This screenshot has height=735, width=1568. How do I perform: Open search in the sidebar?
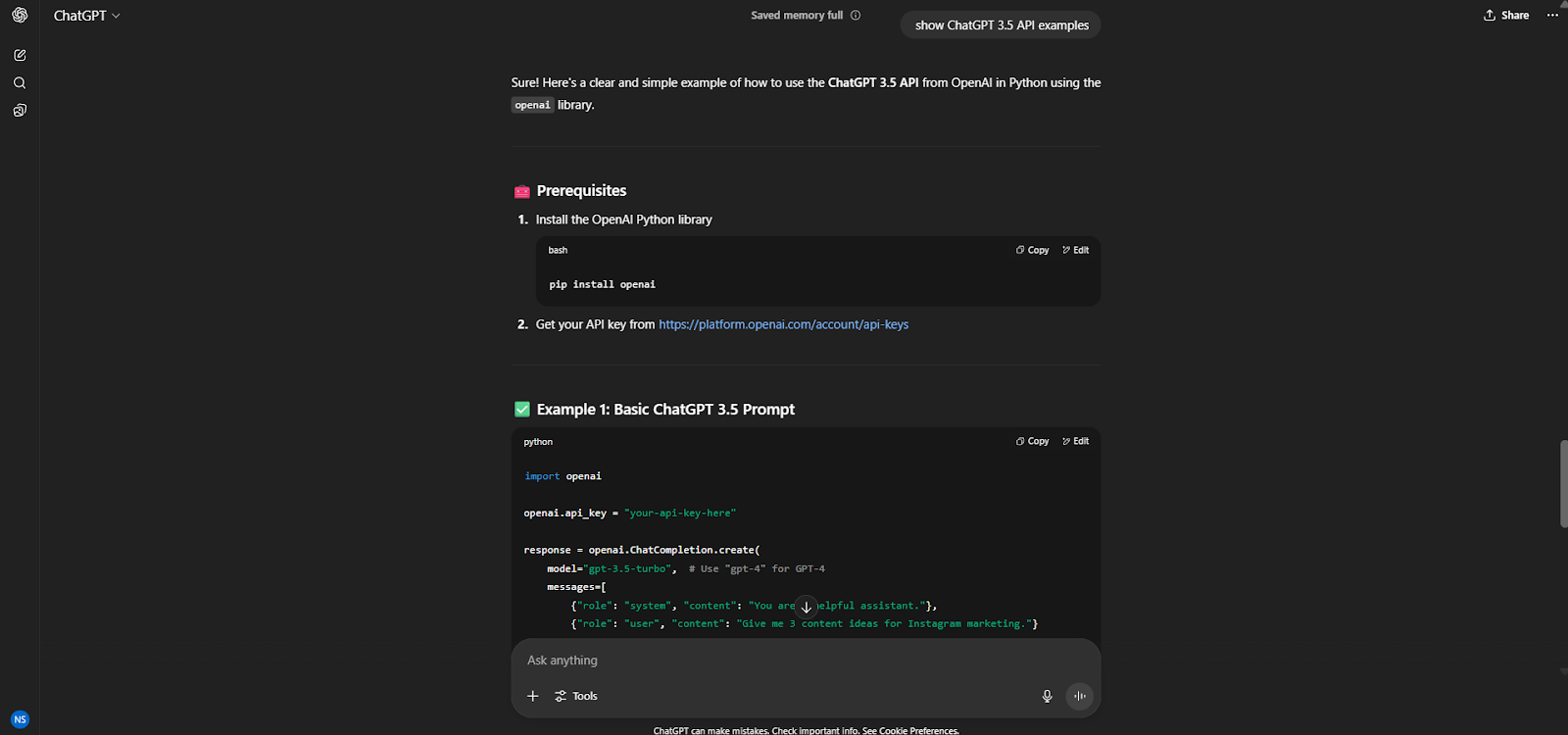[20, 82]
